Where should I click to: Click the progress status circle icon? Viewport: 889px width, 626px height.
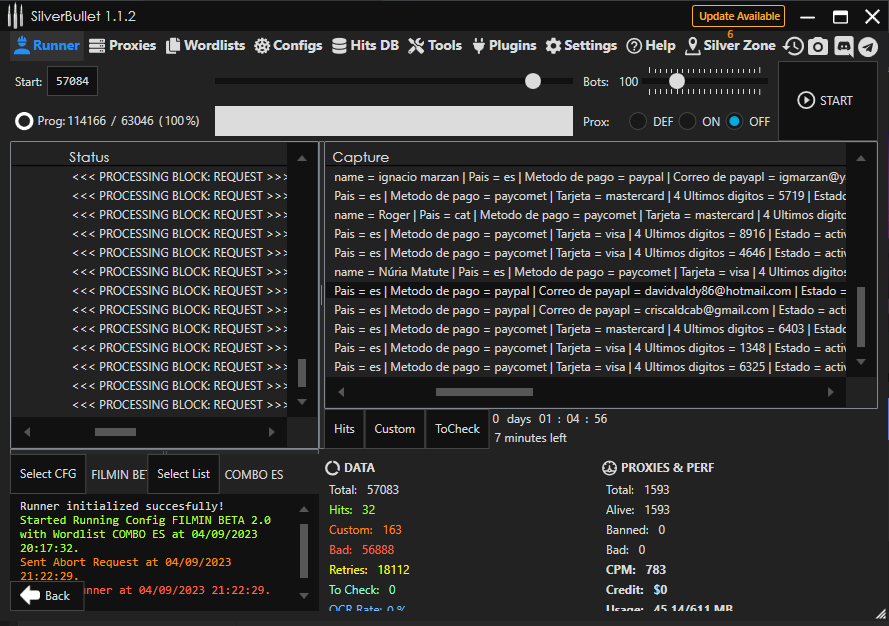click(x=24, y=121)
